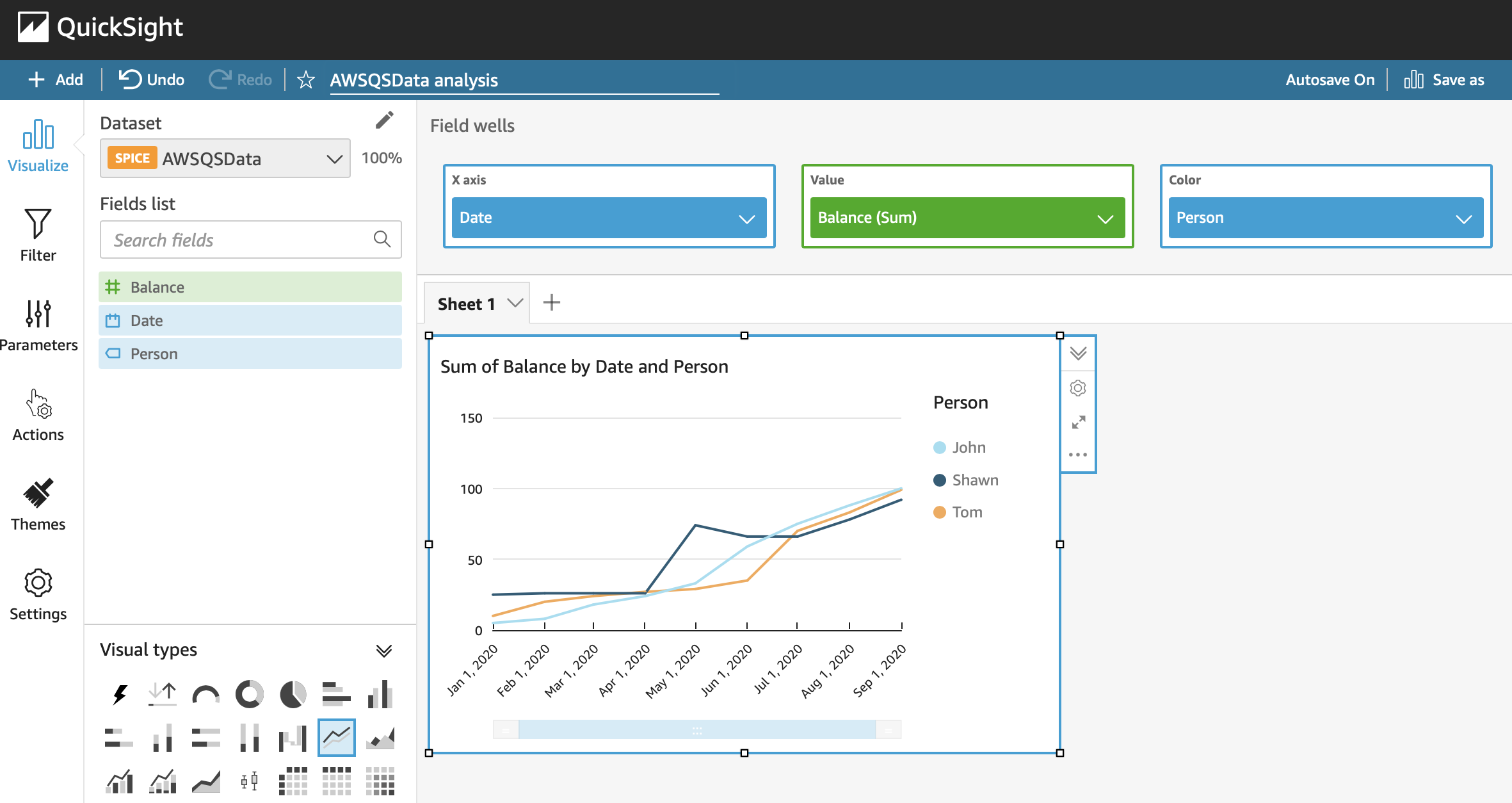Open the Filter pane in sidebar
The image size is (1512, 803).
pyautogui.click(x=38, y=235)
